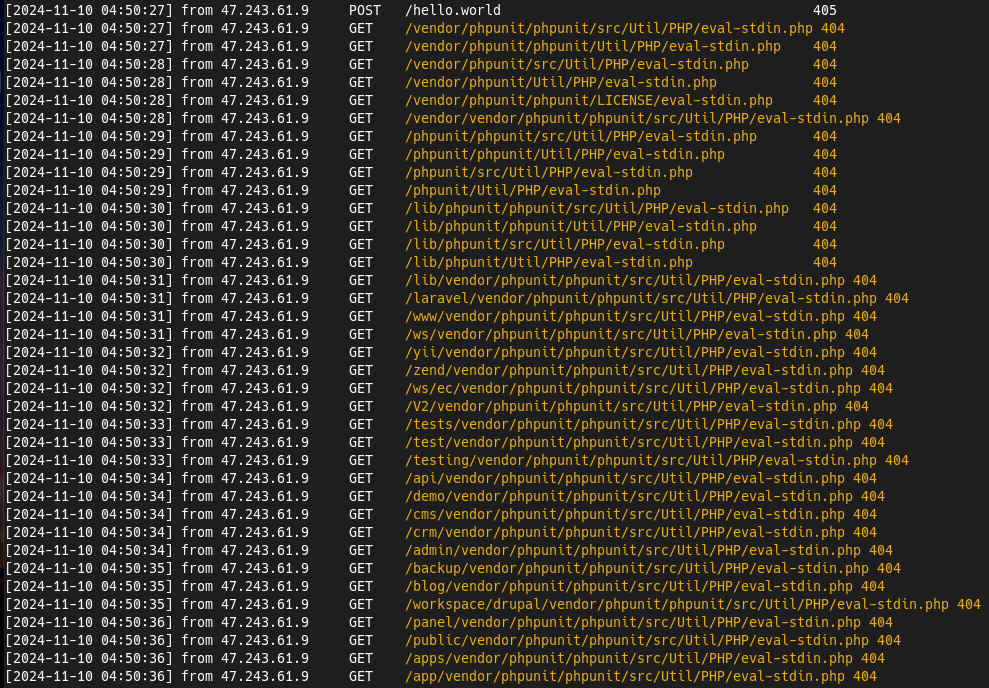Open the /laravel/vendor phpunit path
This screenshot has height=688, width=989.
point(640,298)
